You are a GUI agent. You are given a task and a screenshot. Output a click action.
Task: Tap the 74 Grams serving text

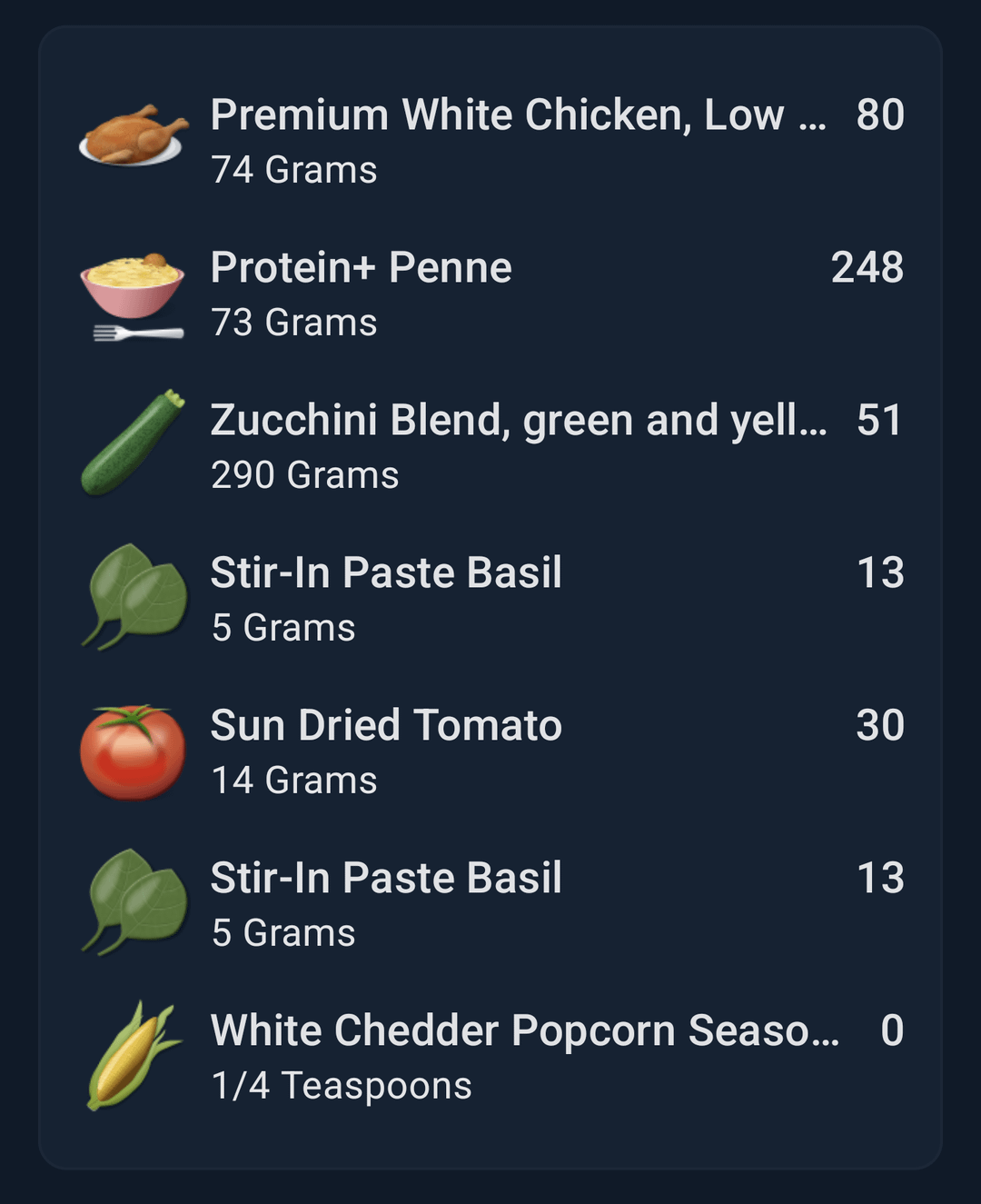[x=294, y=170]
